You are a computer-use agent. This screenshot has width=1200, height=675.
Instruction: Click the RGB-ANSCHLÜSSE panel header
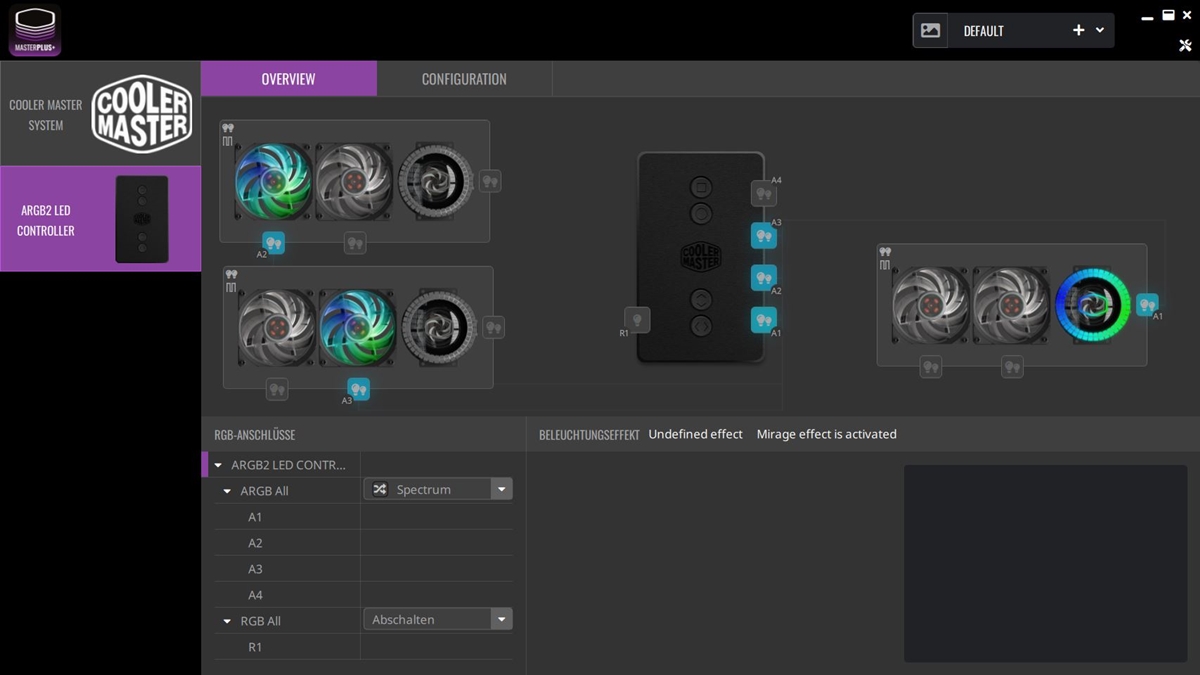click(x=254, y=435)
